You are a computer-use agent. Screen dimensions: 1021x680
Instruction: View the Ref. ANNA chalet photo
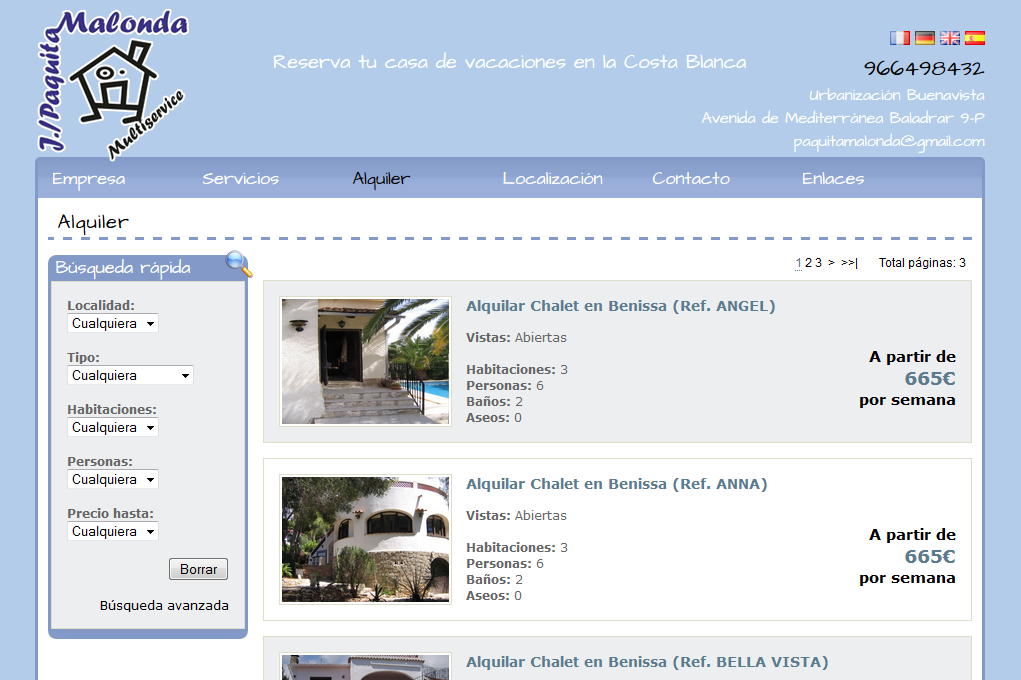click(x=365, y=539)
